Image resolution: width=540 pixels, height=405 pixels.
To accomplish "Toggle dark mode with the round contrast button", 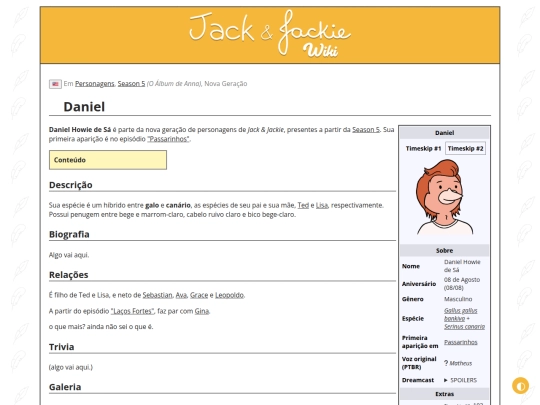I will coord(520,386).
